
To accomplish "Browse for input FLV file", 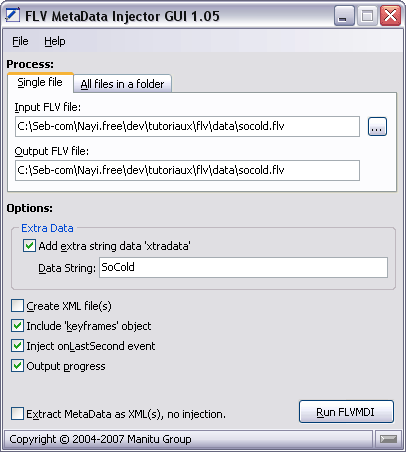I will tap(377, 127).
